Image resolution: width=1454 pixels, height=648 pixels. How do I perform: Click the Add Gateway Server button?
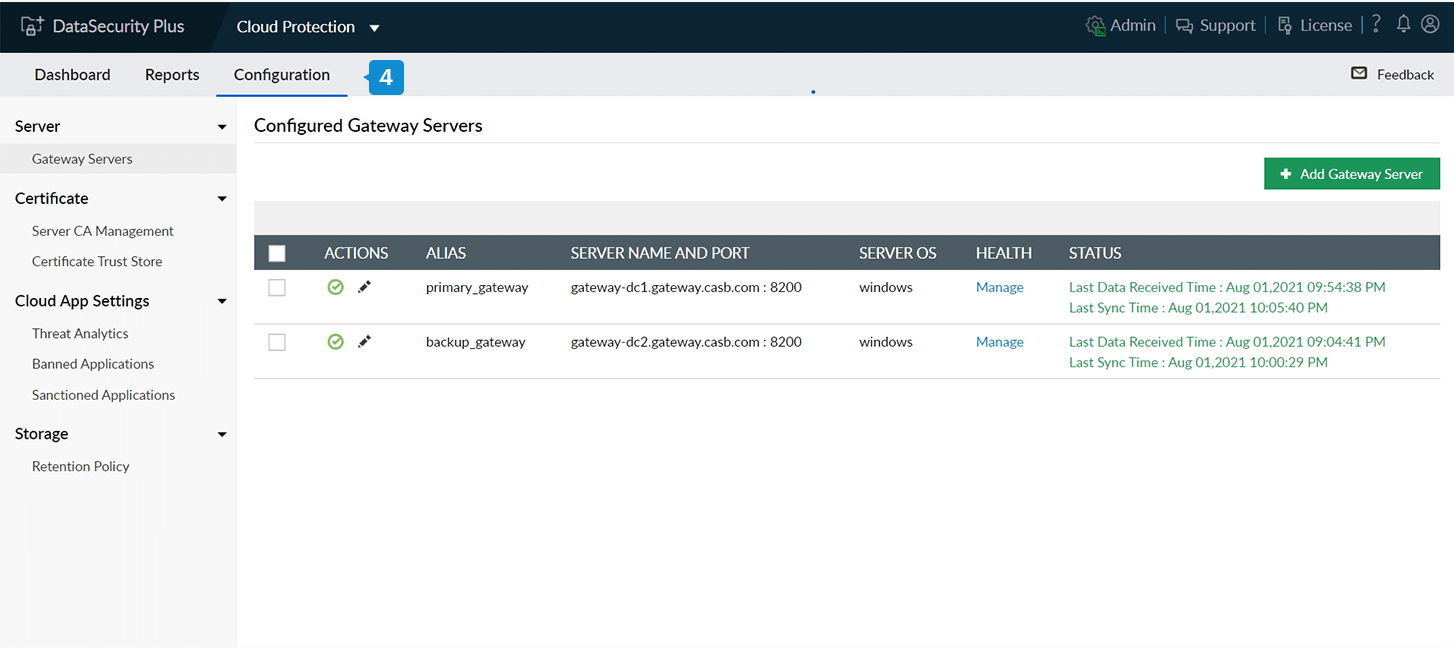point(1351,174)
